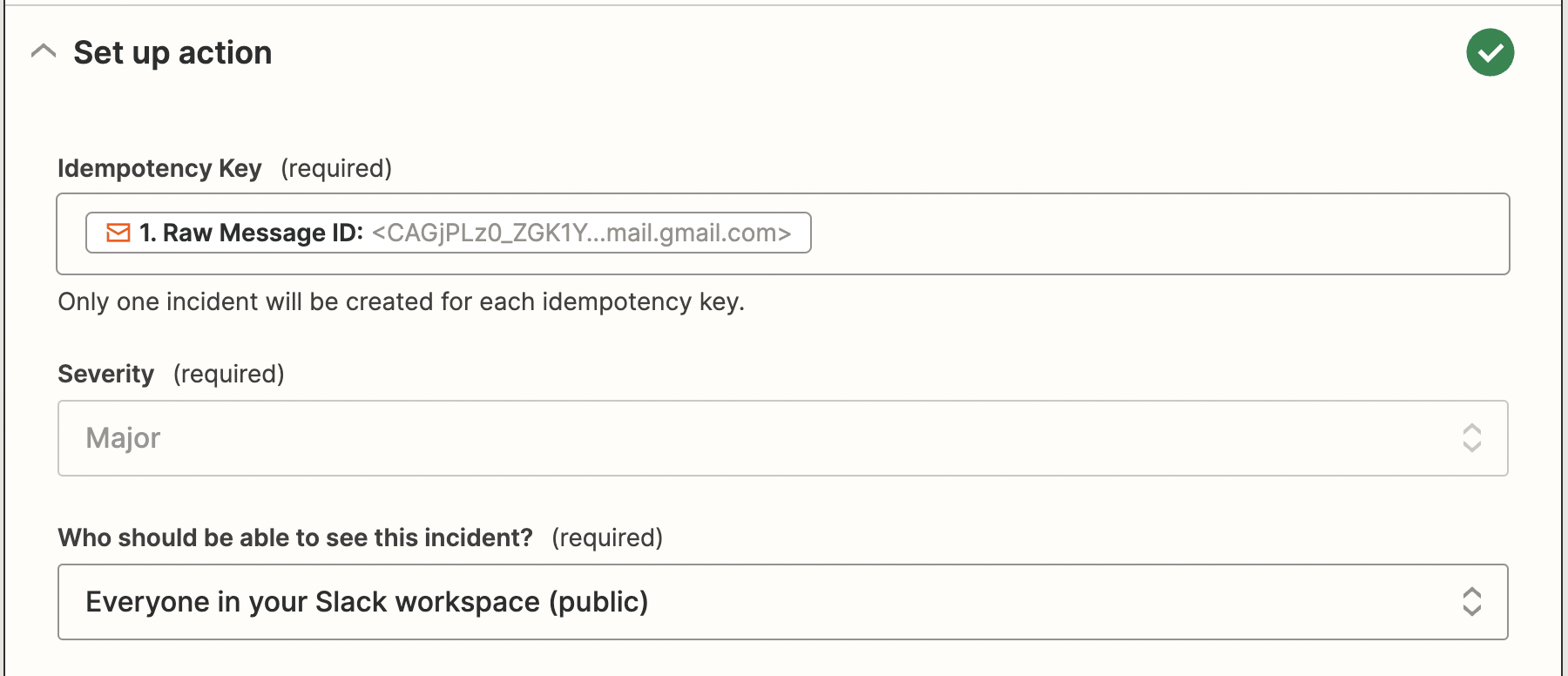Click Everyone in your Slack workspace option
Viewport: 1568px width, 676px height.
[367, 601]
